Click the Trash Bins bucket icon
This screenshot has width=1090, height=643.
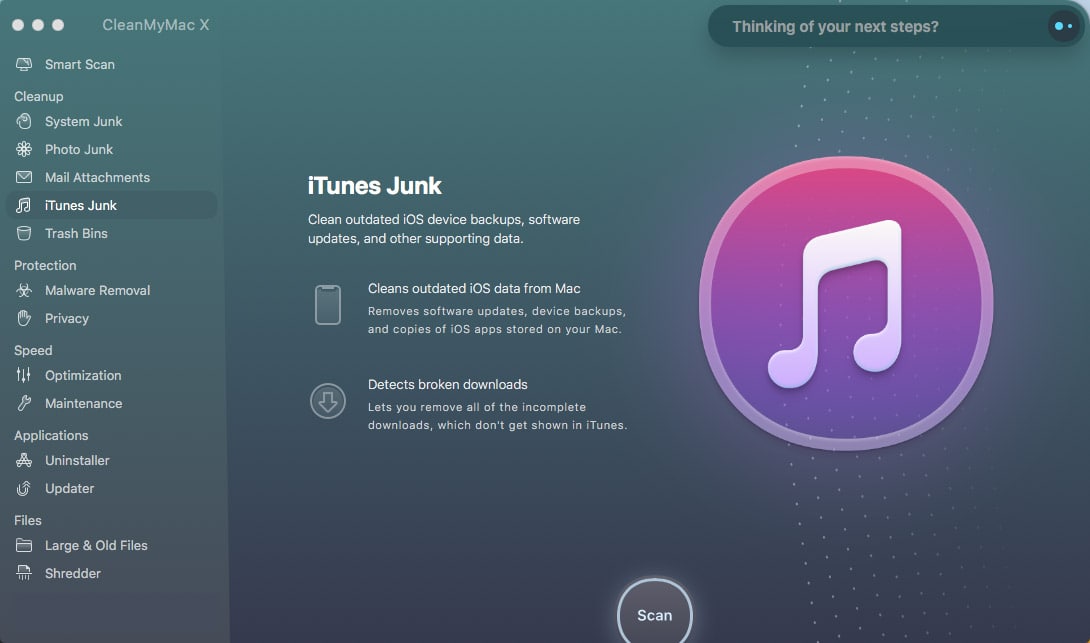tap(24, 234)
